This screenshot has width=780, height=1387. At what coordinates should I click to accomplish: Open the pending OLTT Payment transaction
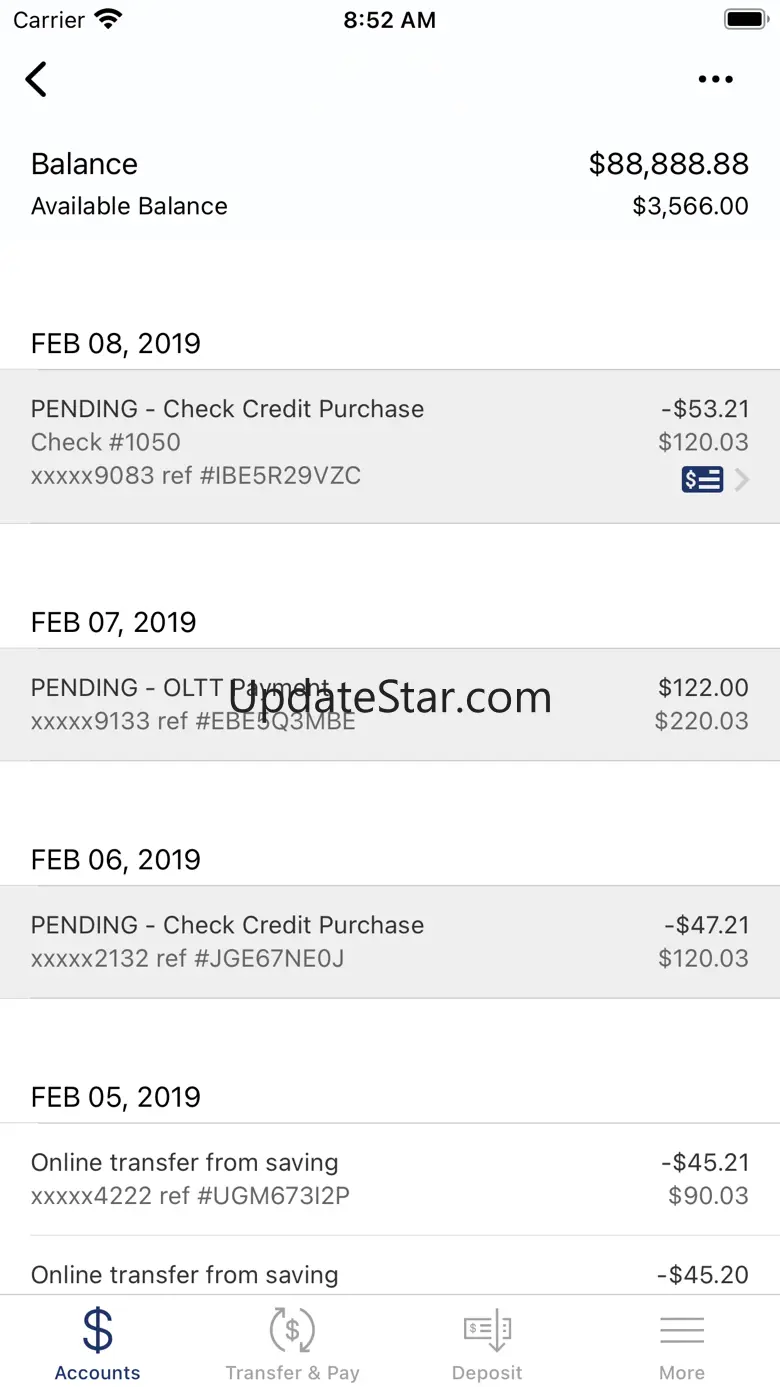click(390, 704)
